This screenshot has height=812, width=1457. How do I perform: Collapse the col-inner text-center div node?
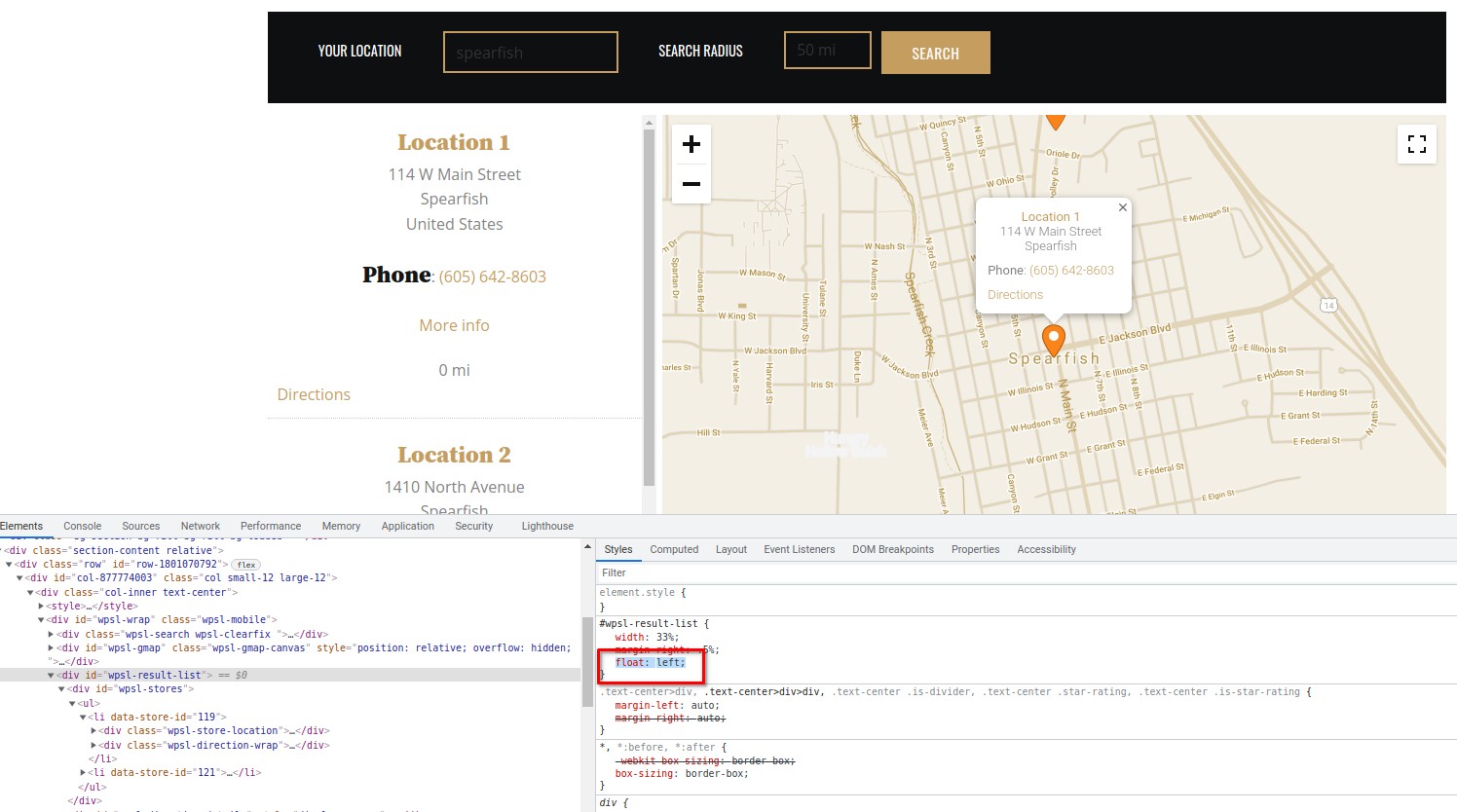30,592
